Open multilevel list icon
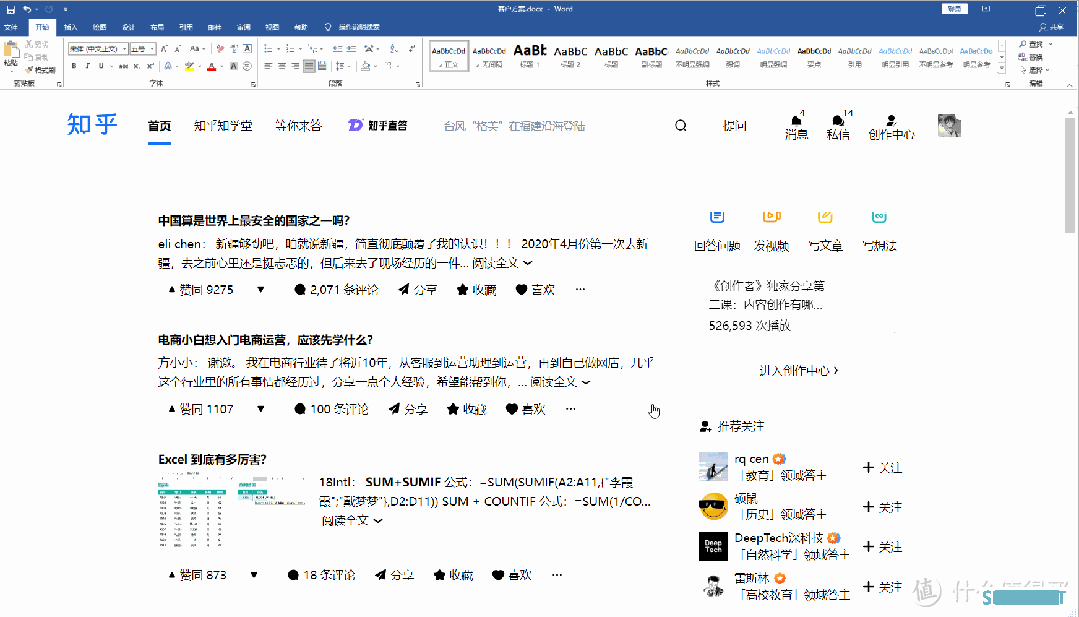The height and width of the screenshot is (617, 1079). 312,49
